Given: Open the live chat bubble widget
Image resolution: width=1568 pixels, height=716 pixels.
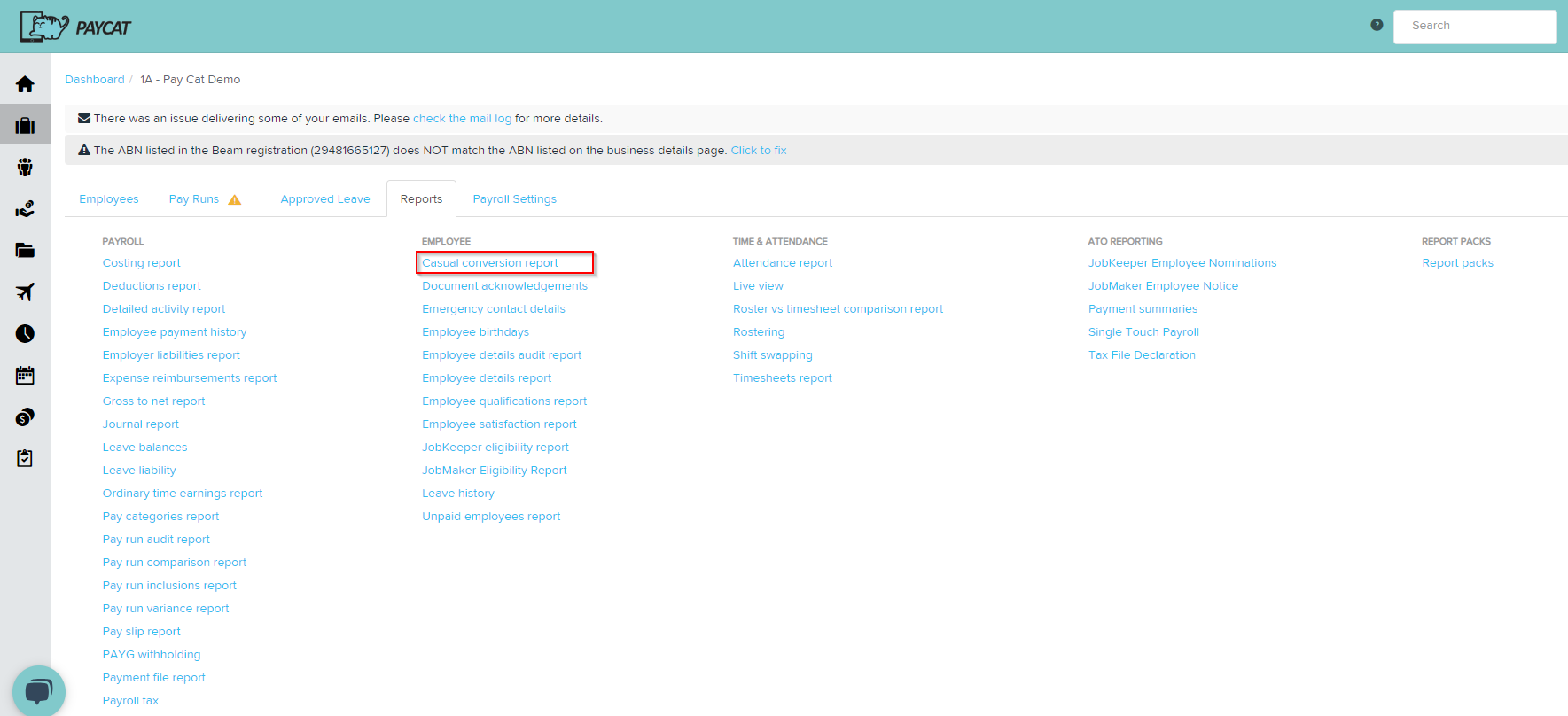Looking at the screenshot, I should 38,691.
